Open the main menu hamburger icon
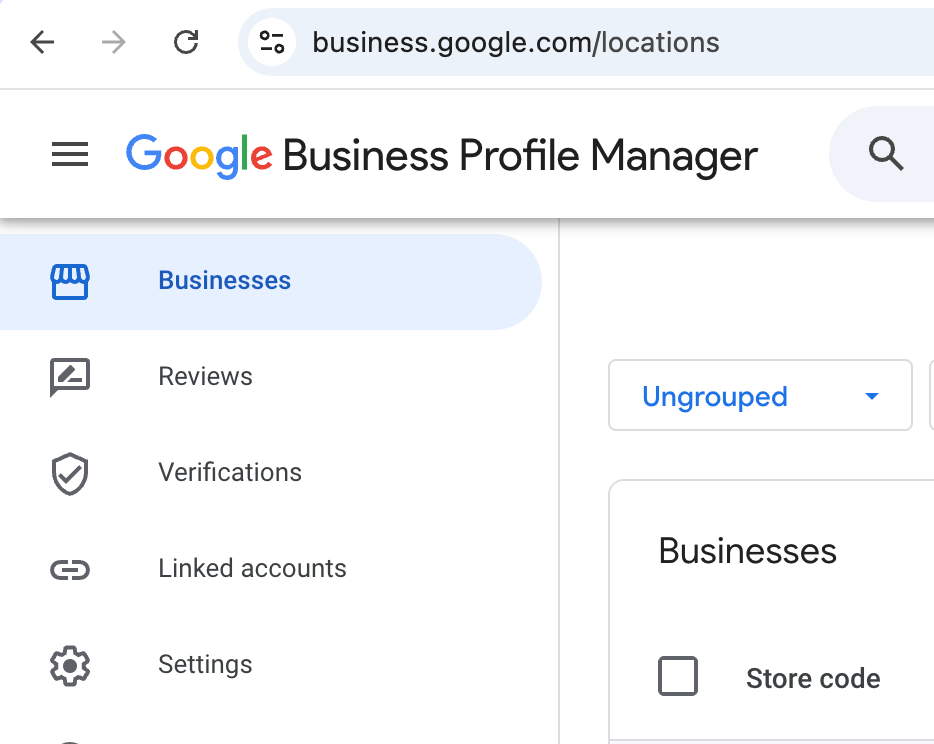This screenshot has width=934, height=744. click(x=70, y=155)
